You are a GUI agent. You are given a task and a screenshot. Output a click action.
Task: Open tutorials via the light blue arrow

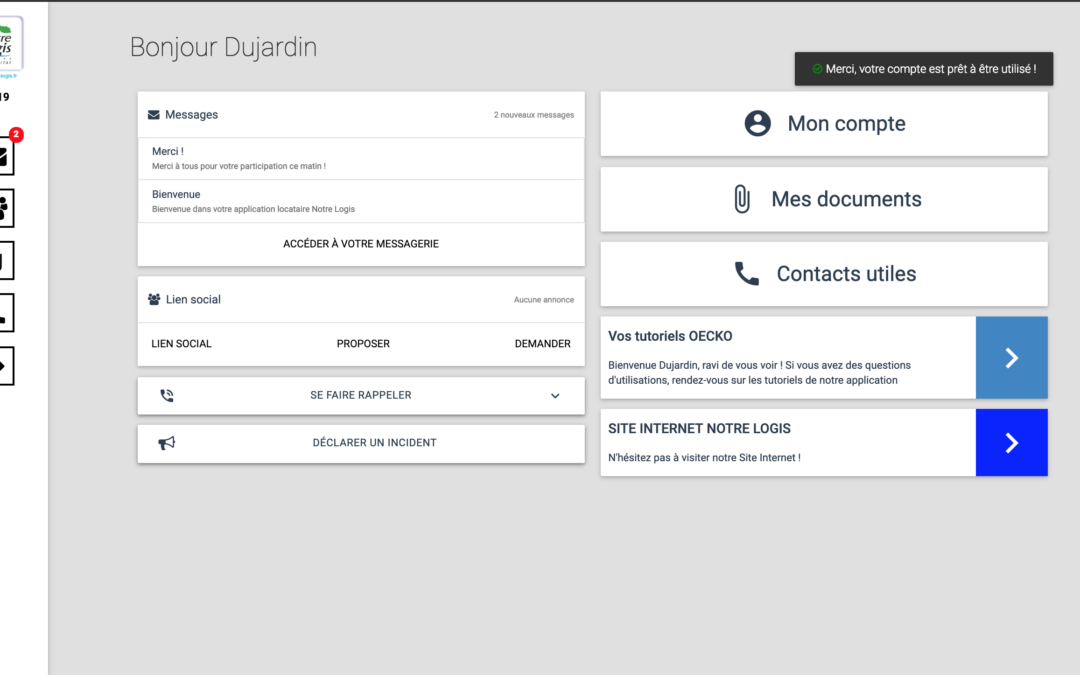1011,358
